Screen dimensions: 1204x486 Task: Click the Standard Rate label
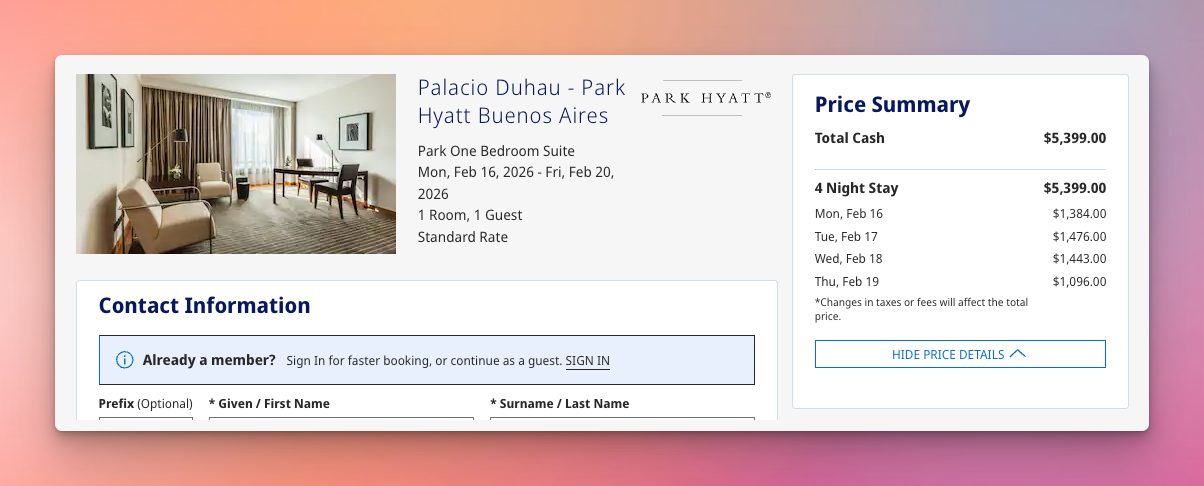pyautogui.click(x=462, y=237)
